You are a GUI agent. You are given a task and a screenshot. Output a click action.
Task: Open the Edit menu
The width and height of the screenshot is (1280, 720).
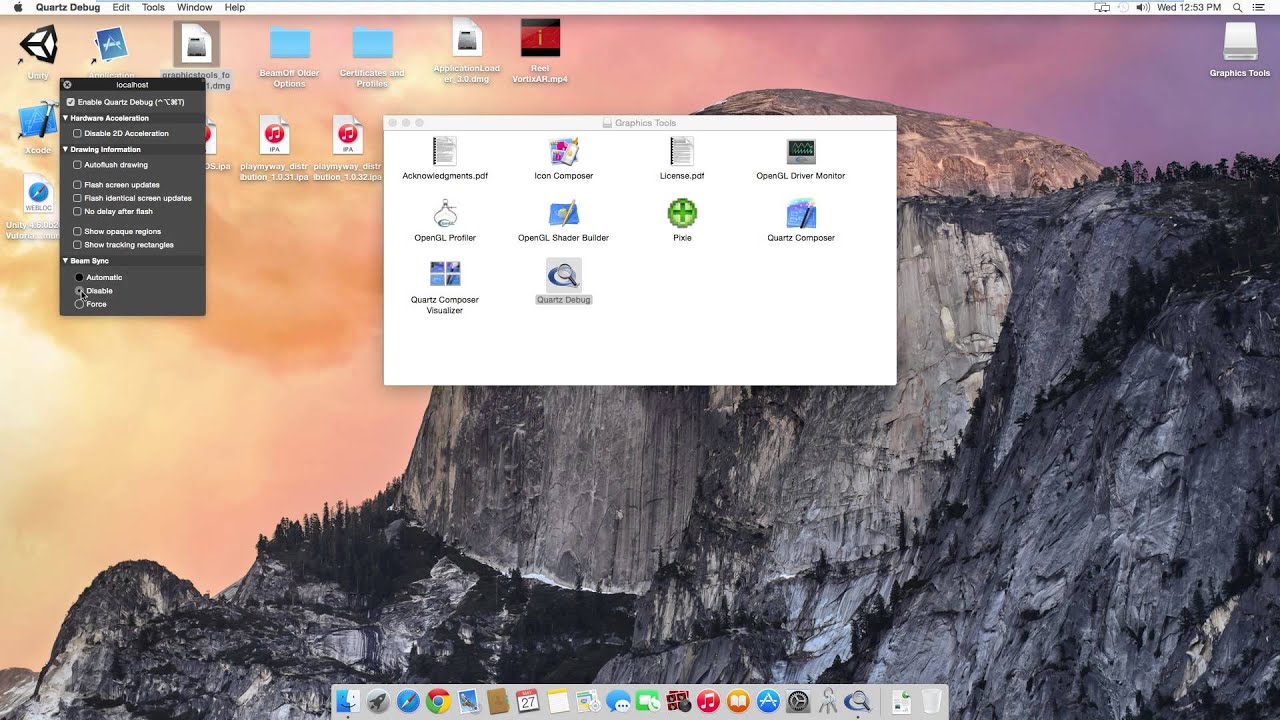(121, 7)
